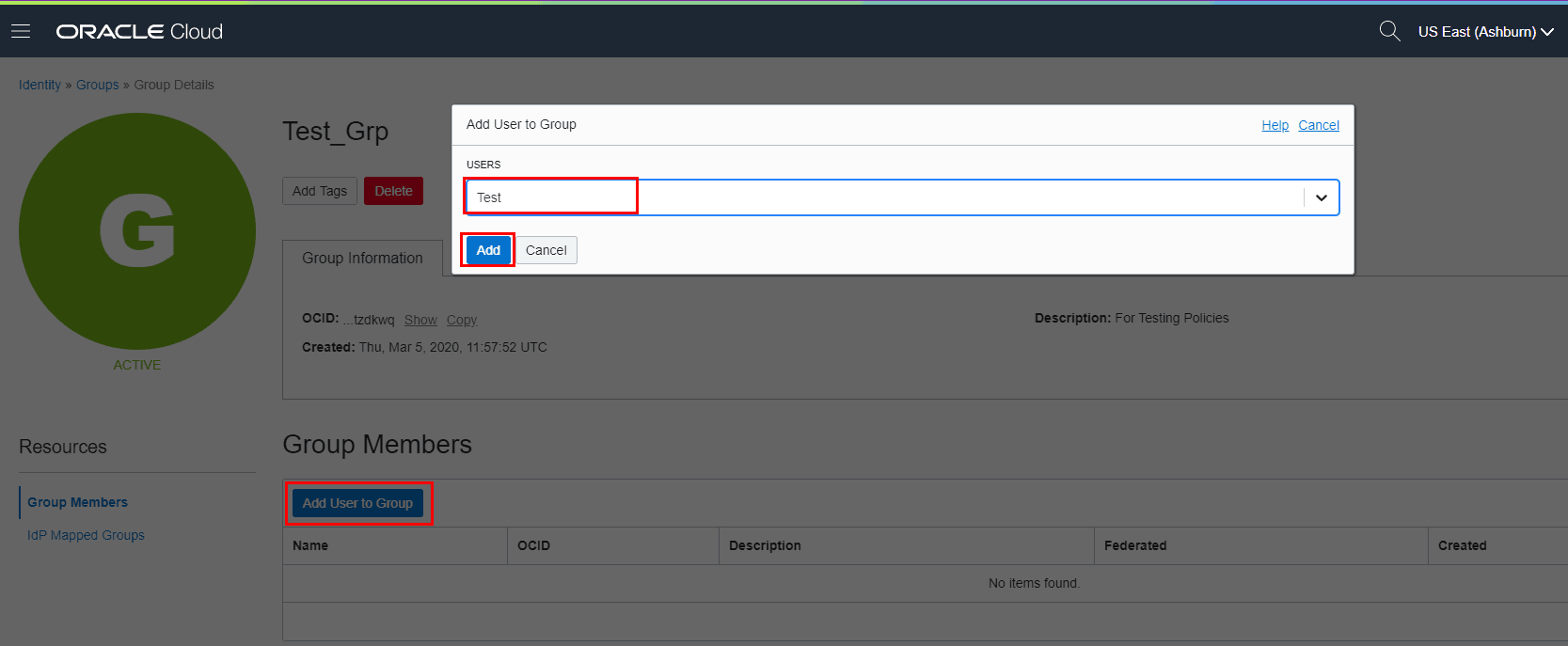Click the blue Add button
This screenshot has height=646, width=1568.
point(488,250)
